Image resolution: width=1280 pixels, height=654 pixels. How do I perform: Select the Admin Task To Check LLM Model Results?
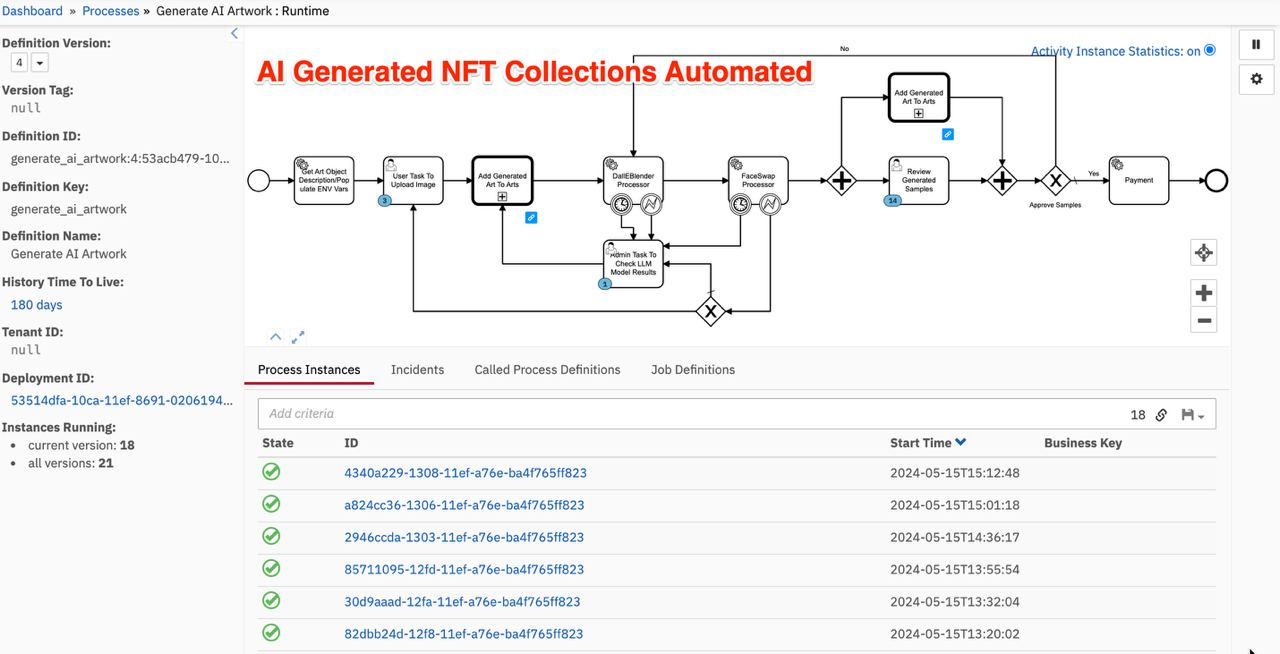coord(633,263)
